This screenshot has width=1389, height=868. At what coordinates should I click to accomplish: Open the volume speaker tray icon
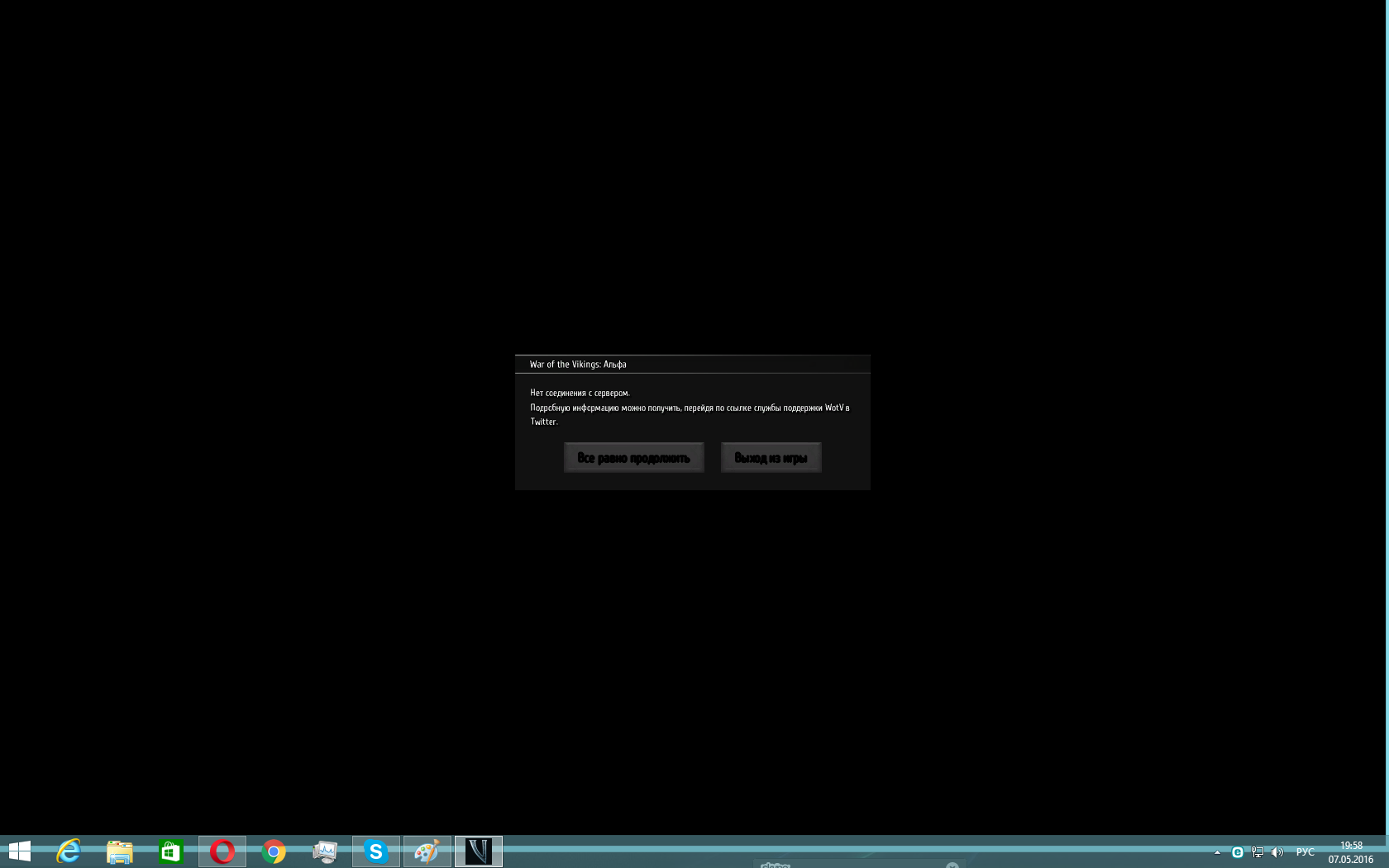click(1277, 852)
